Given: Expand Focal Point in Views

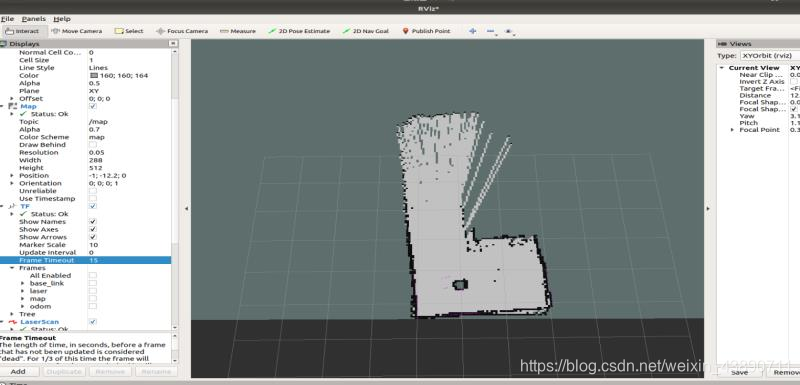Looking at the screenshot, I should pos(733,130).
